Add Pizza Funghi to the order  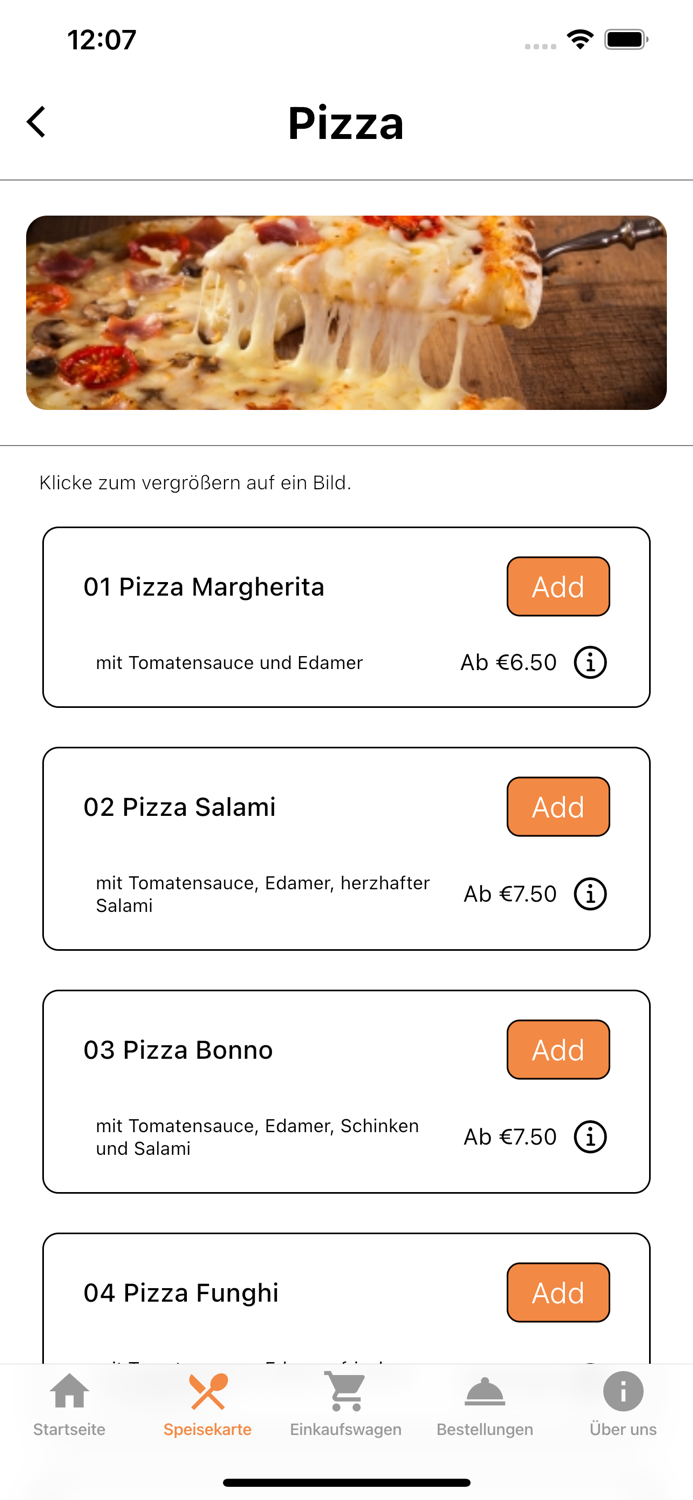click(x=558, y=1292)
